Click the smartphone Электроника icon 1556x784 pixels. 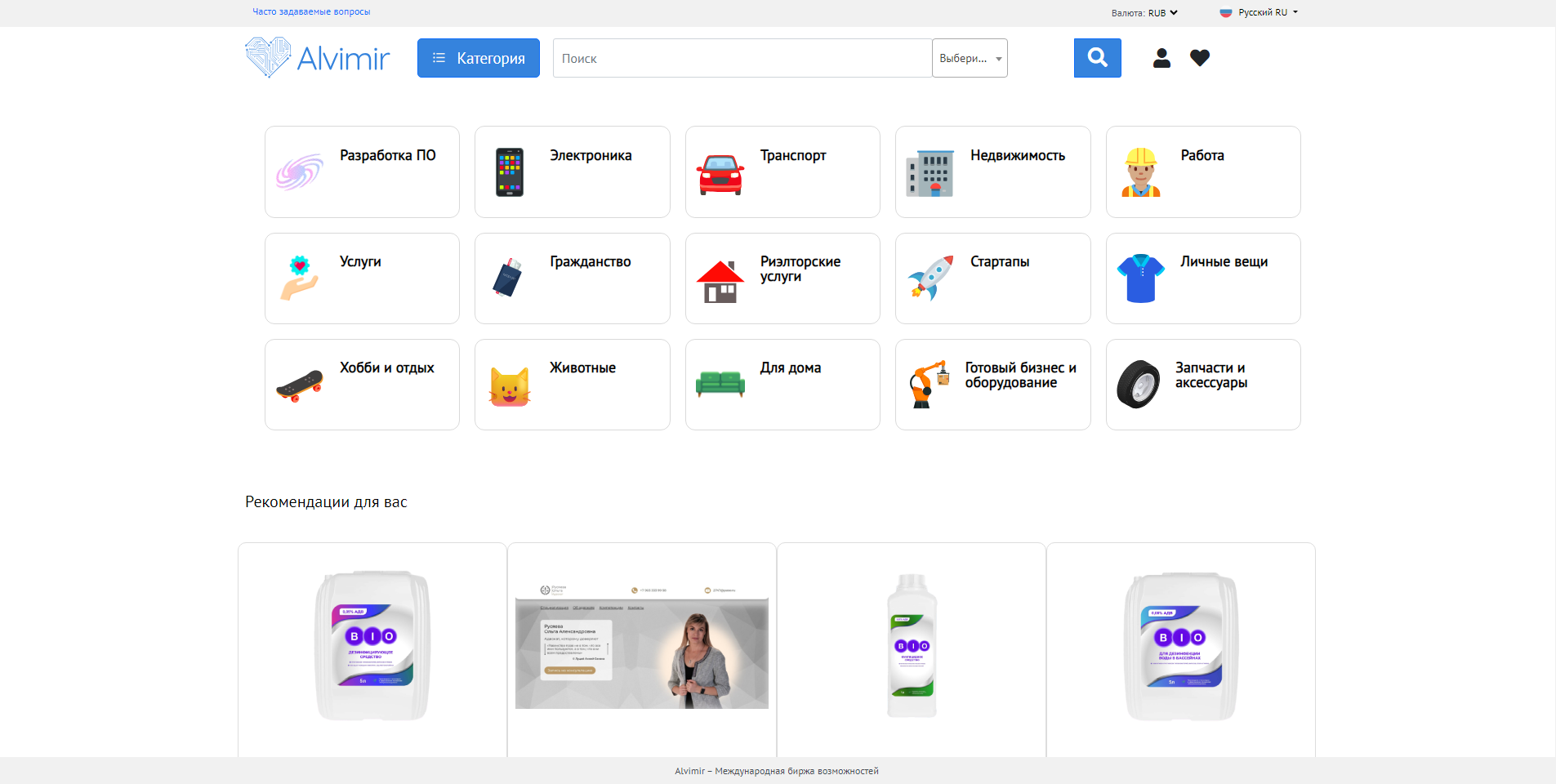tap(510, 172)
